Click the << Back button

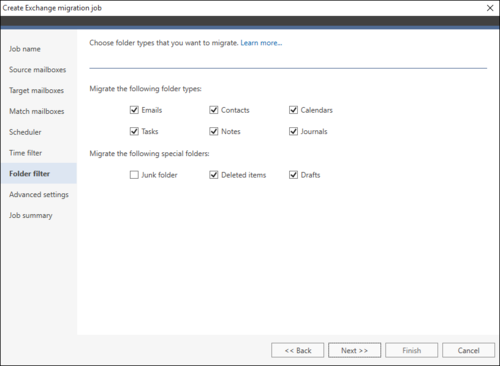point(298,350)
